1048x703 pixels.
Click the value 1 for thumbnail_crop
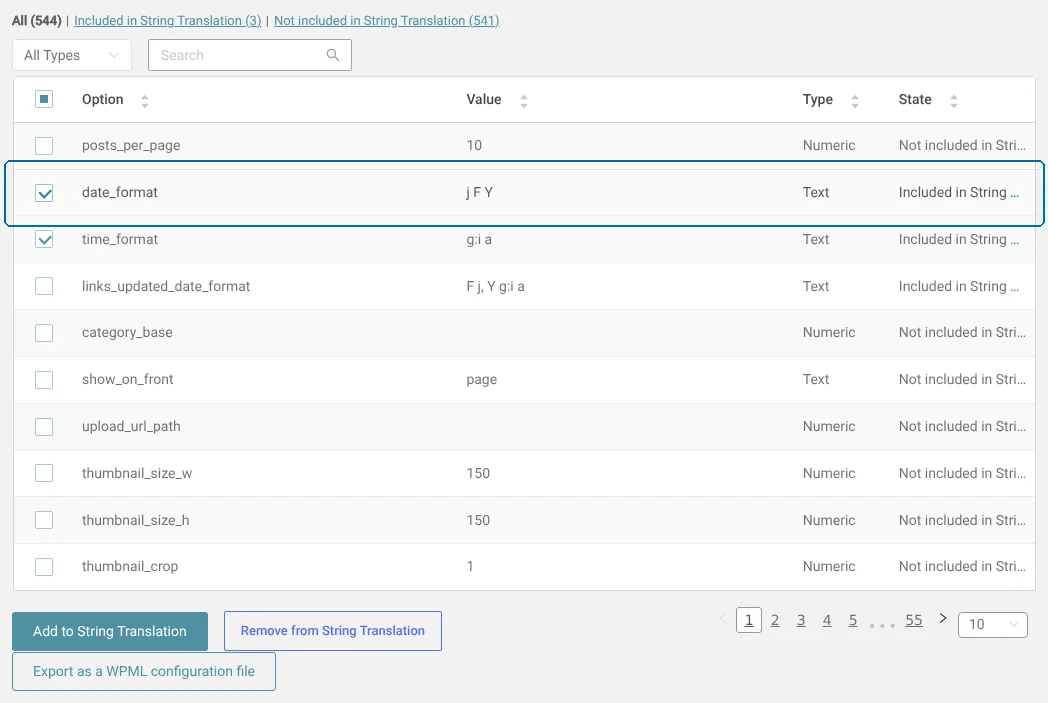pyautogui.click(x=470, y=566)
